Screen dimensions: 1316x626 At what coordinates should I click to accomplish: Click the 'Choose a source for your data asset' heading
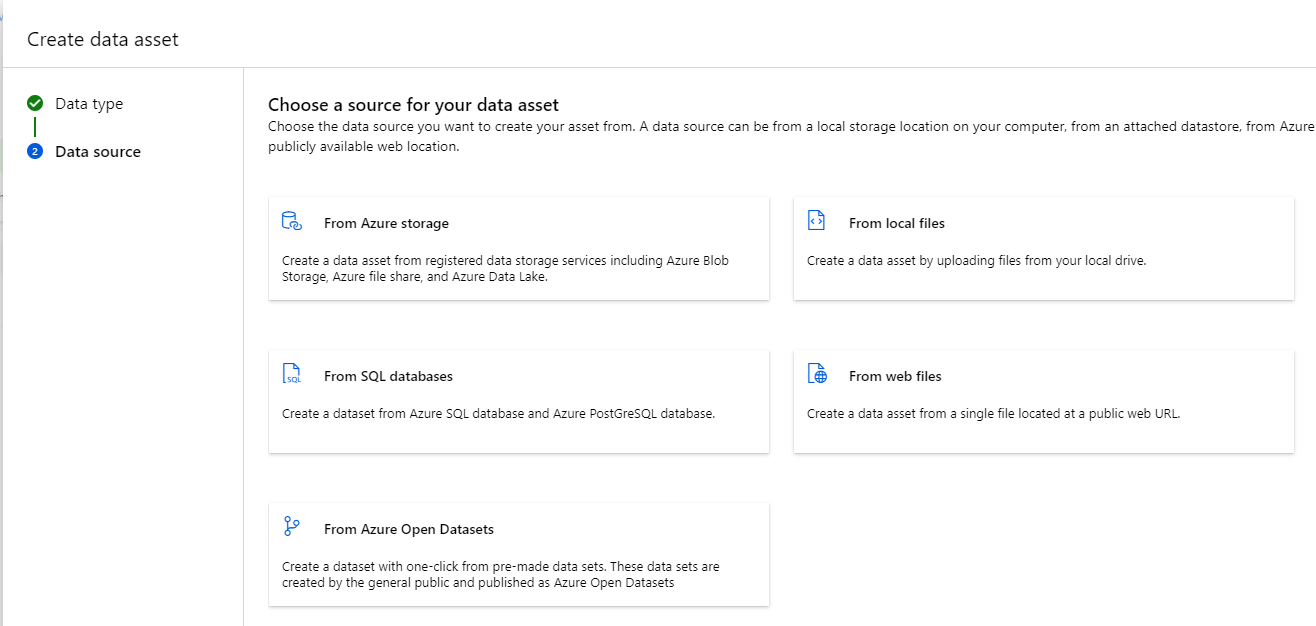(413, 105)
